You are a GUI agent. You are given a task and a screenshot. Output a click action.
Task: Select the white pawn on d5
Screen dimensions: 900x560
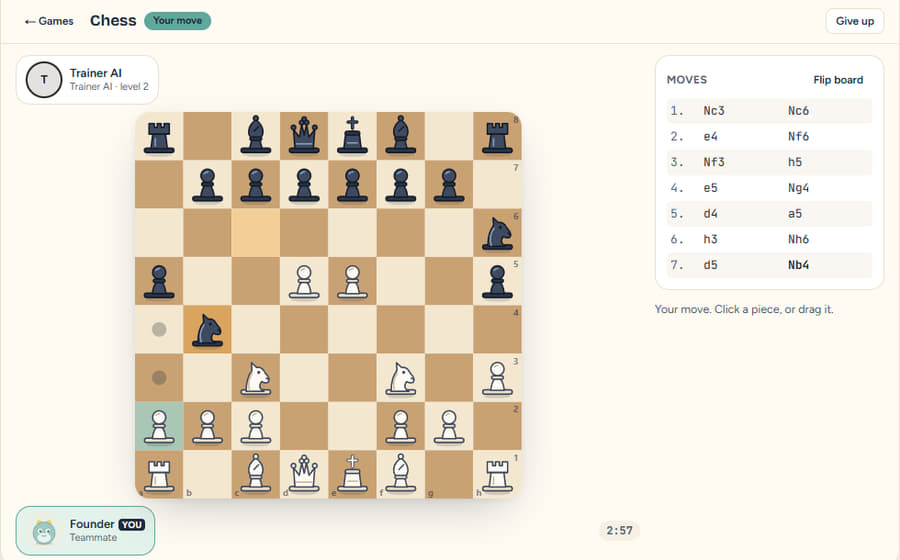(x=304, y=282)
